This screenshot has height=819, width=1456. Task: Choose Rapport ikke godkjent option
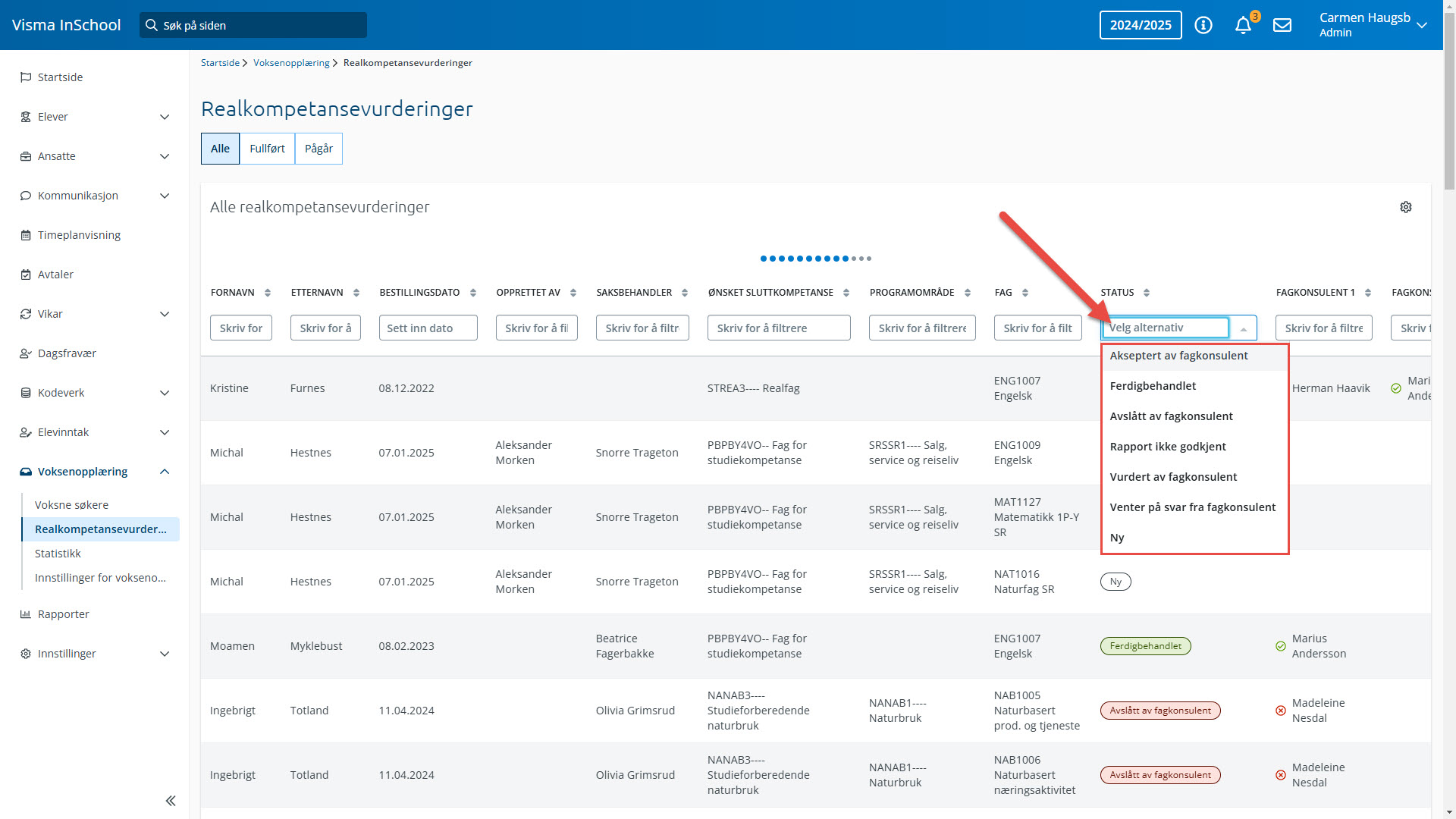(x=1194, y=447)
